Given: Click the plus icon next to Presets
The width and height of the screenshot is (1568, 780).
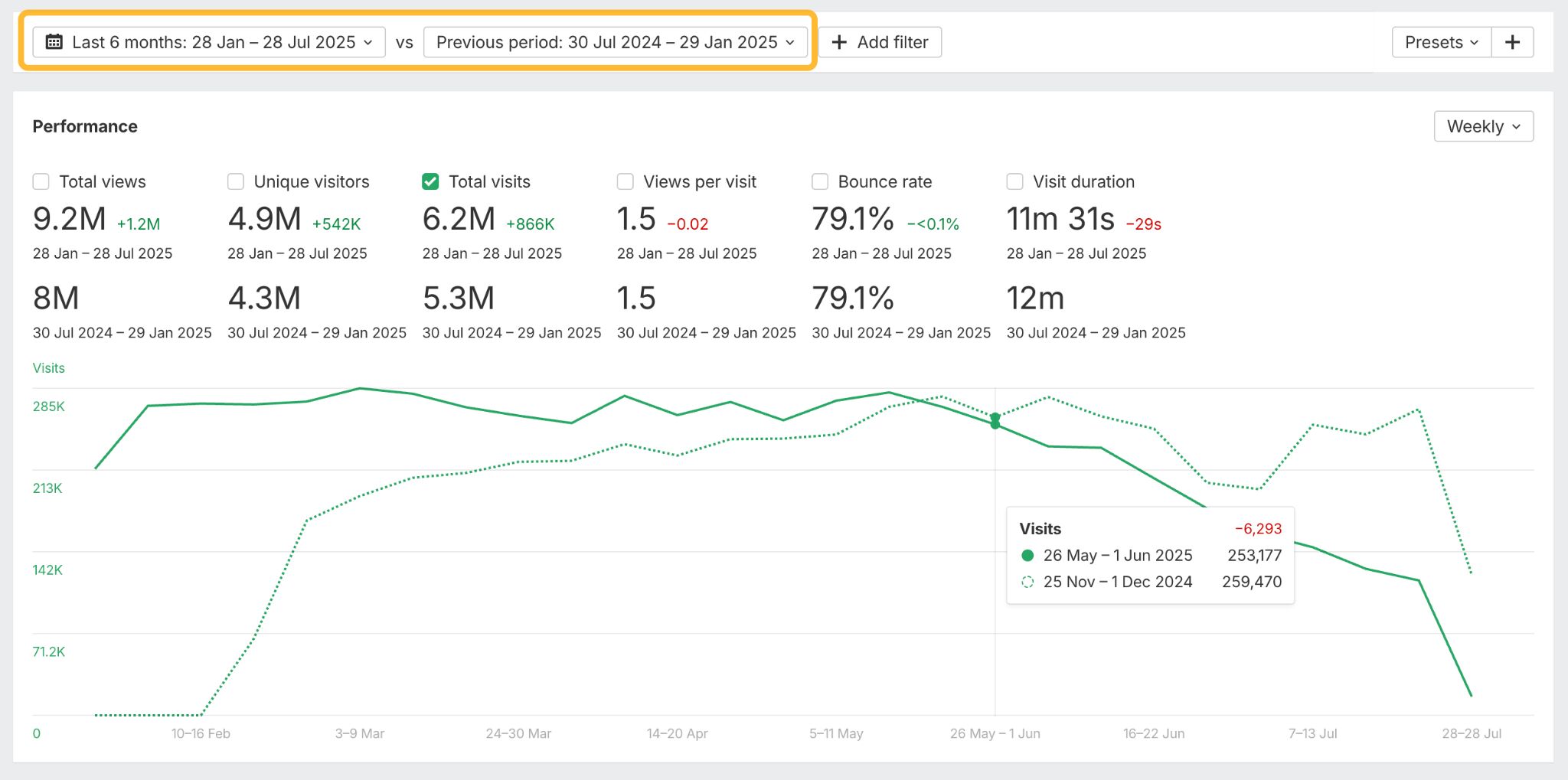Looking at the screenshot, I should [x=1513, y=42].
